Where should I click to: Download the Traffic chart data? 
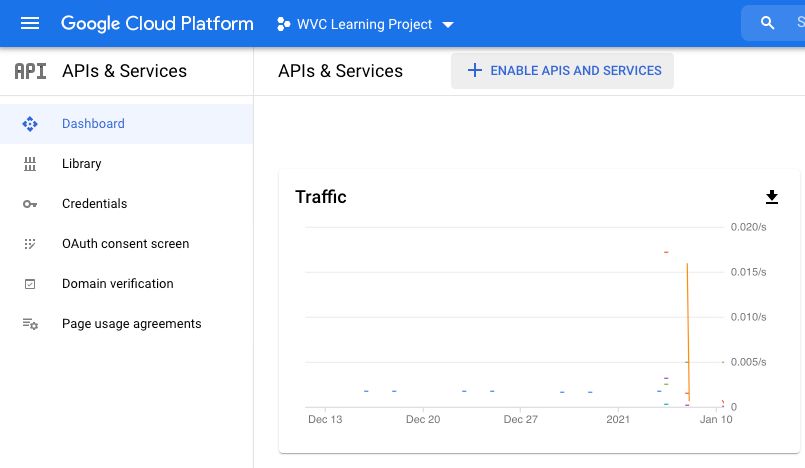pos(772,197)
